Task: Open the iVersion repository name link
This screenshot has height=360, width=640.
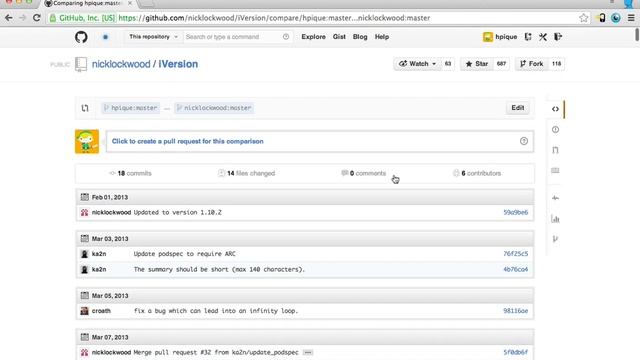Action: [178, 64]
